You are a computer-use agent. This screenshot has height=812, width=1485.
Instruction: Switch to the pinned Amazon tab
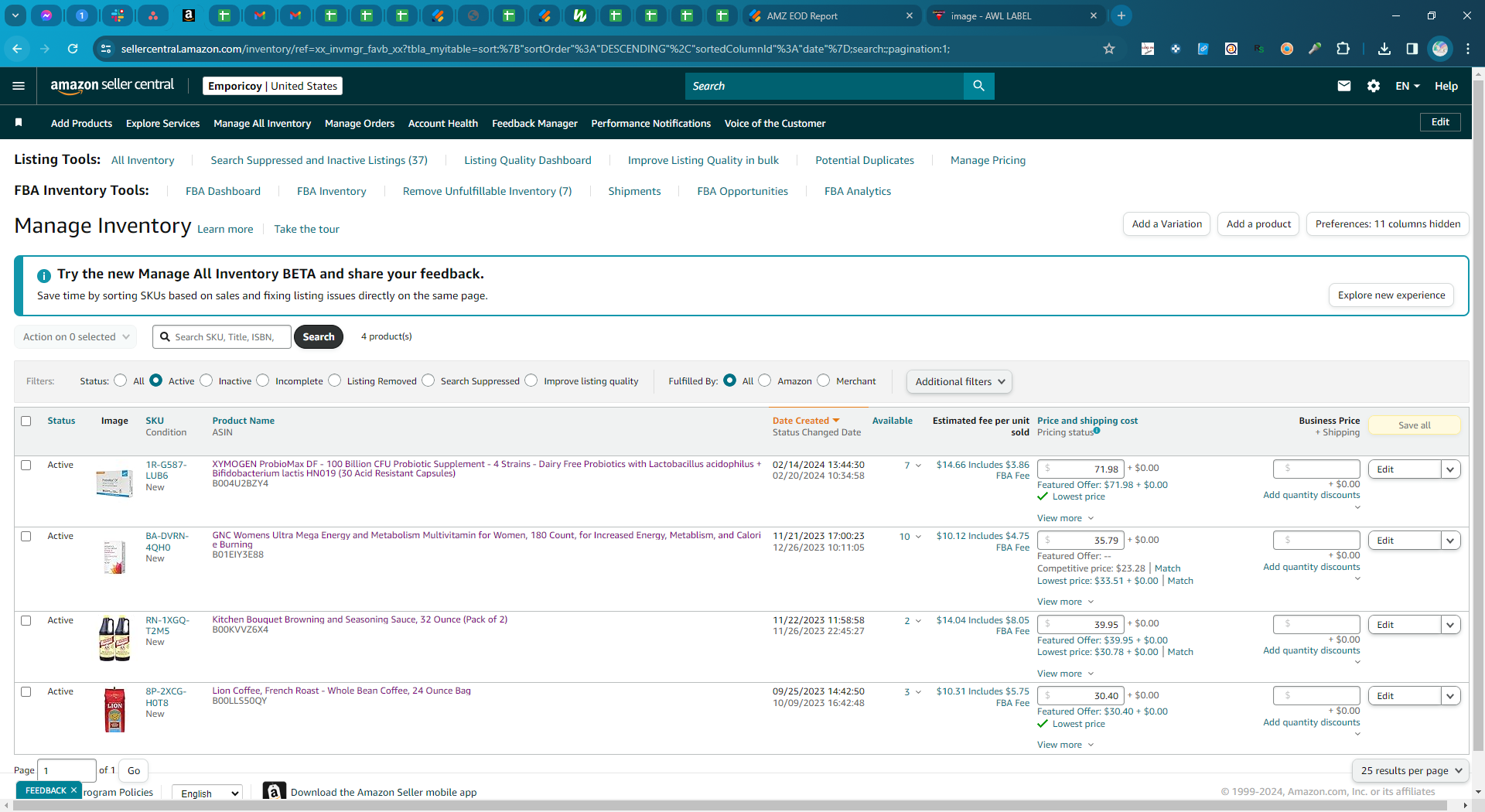pos(189,15)
